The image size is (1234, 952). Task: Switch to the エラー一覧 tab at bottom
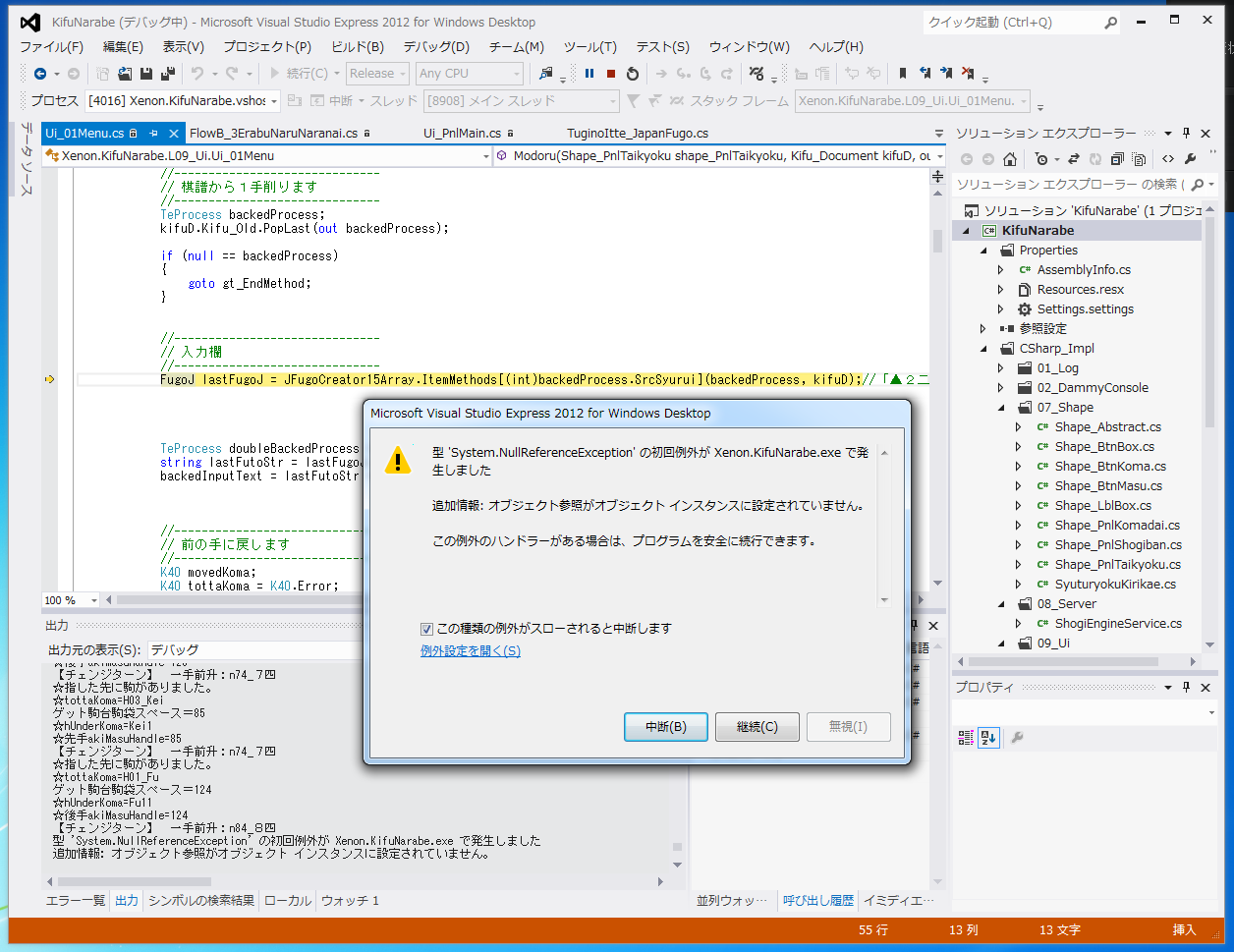pyautogui.click(x=78, y=901)
